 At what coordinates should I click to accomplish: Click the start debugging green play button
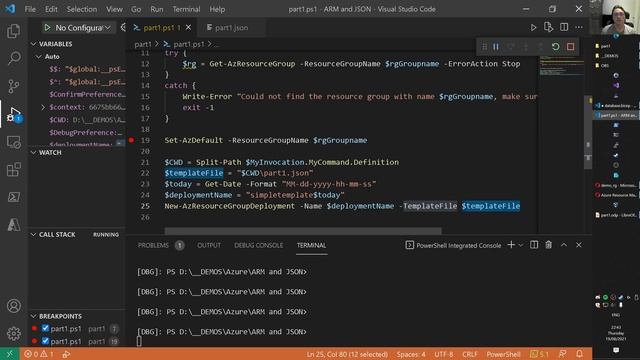47,28
